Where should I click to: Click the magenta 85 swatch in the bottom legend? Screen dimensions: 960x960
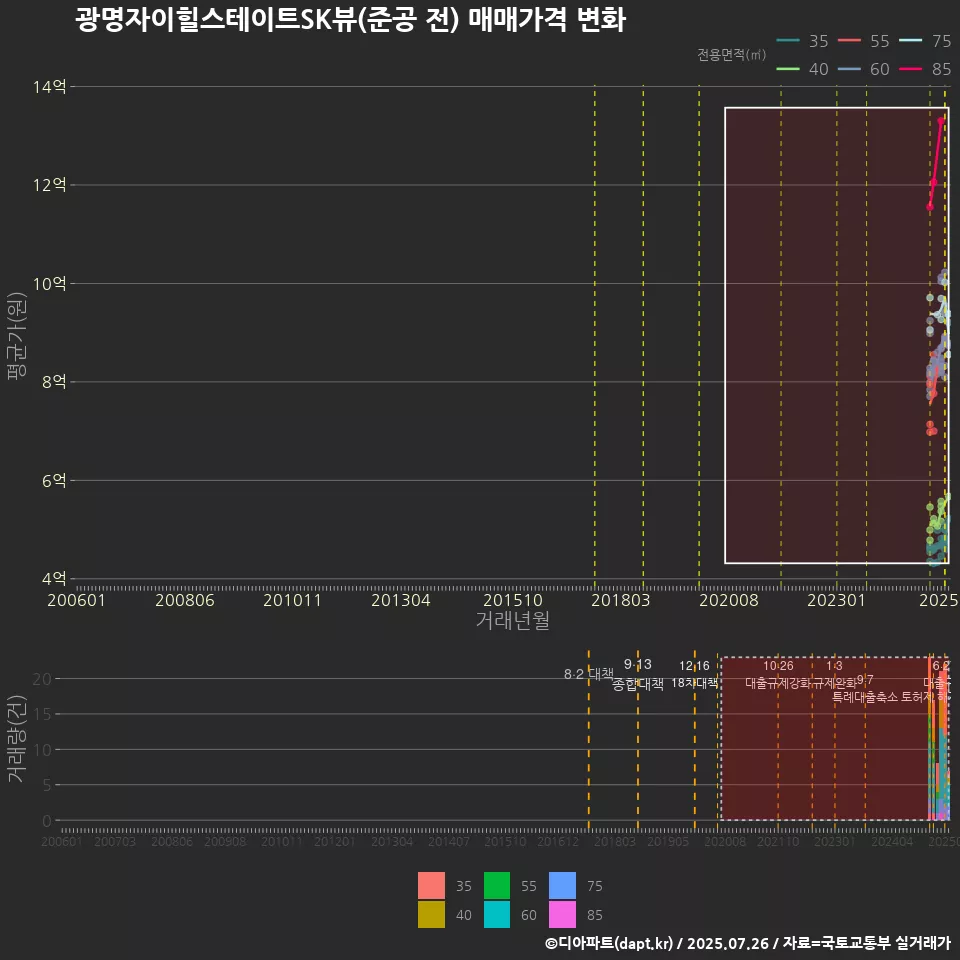click(x=562, y=914)
